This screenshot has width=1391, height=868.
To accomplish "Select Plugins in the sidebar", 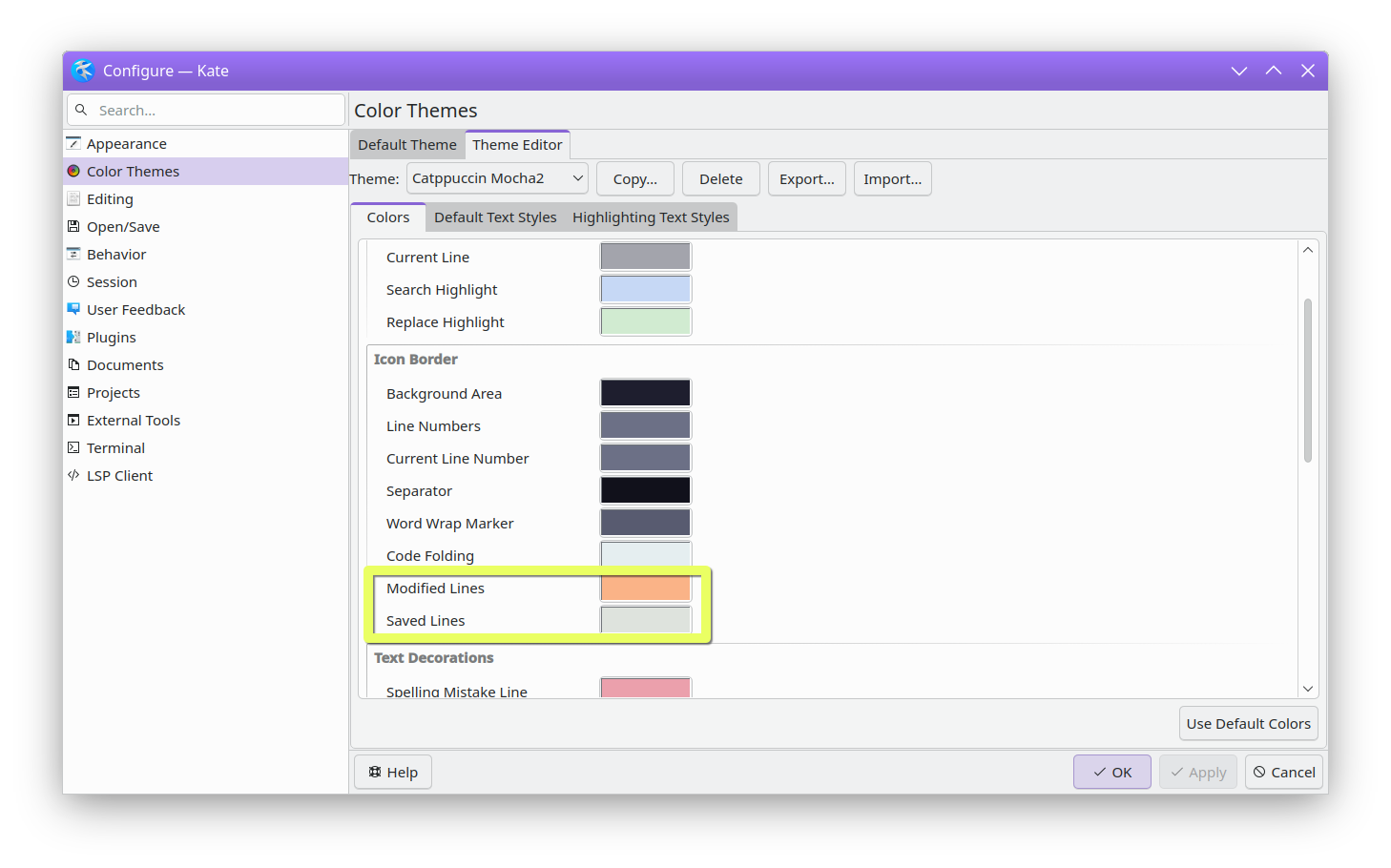I will click(205, 337).
